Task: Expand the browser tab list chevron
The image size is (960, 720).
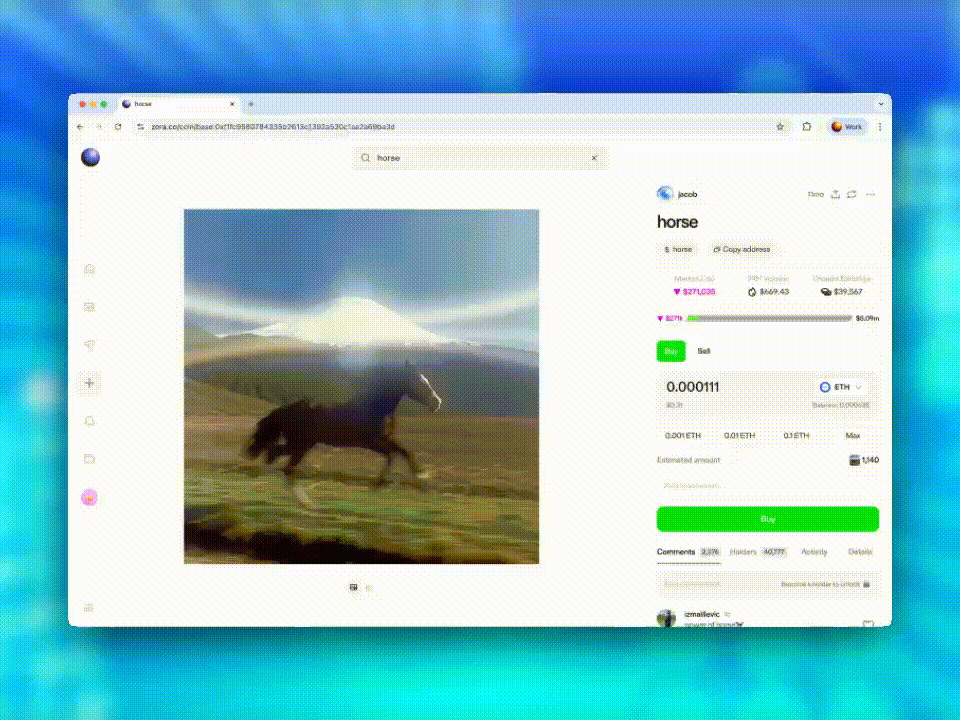Action: [881, 104]
